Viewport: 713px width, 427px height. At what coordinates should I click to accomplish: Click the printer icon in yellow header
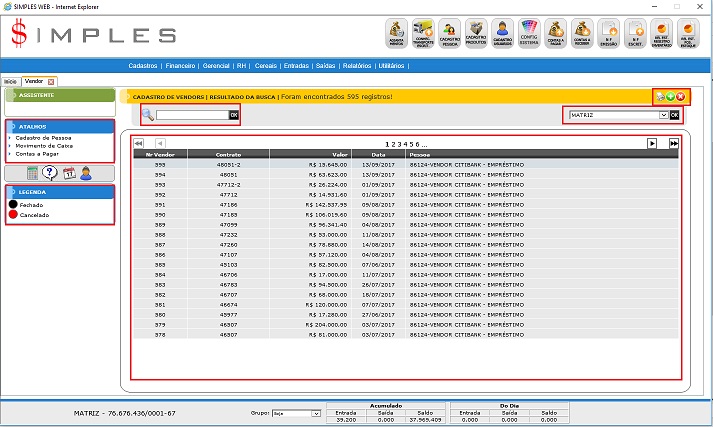pyautogui.click(x=659, y=97)
